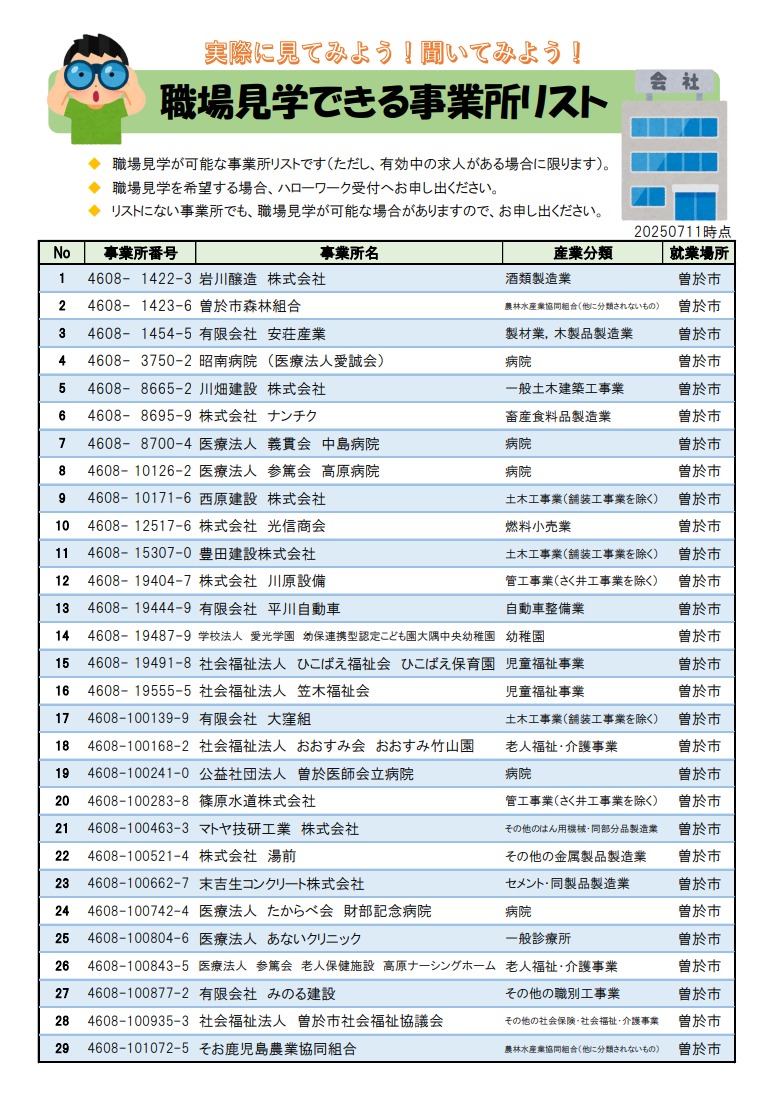Click the column header 事業所番号
The image size is (774, 1099).
click(140, 253)
